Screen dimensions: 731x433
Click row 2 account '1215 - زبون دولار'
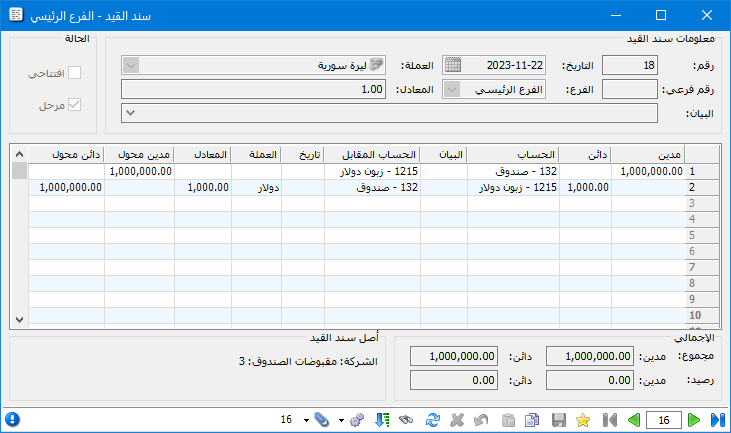pyautogui.click(x=513, y=187)
